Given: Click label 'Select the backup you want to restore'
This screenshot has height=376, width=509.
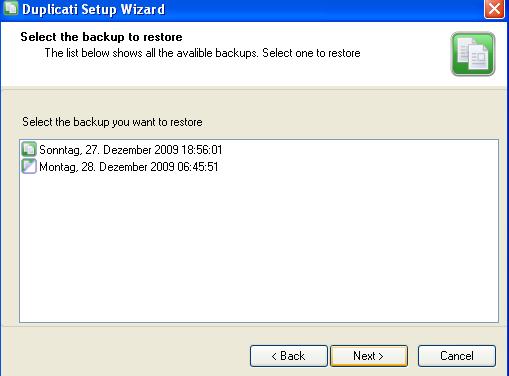Looking at the screenshot, I should [x=112, y=122].
